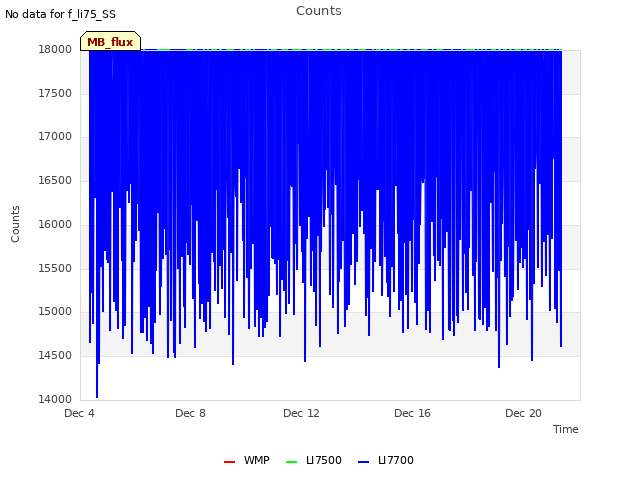This screenshot has width=640, height=480.
Task: Click the 15500 y-axis tick label
Action: click(55, 268)
